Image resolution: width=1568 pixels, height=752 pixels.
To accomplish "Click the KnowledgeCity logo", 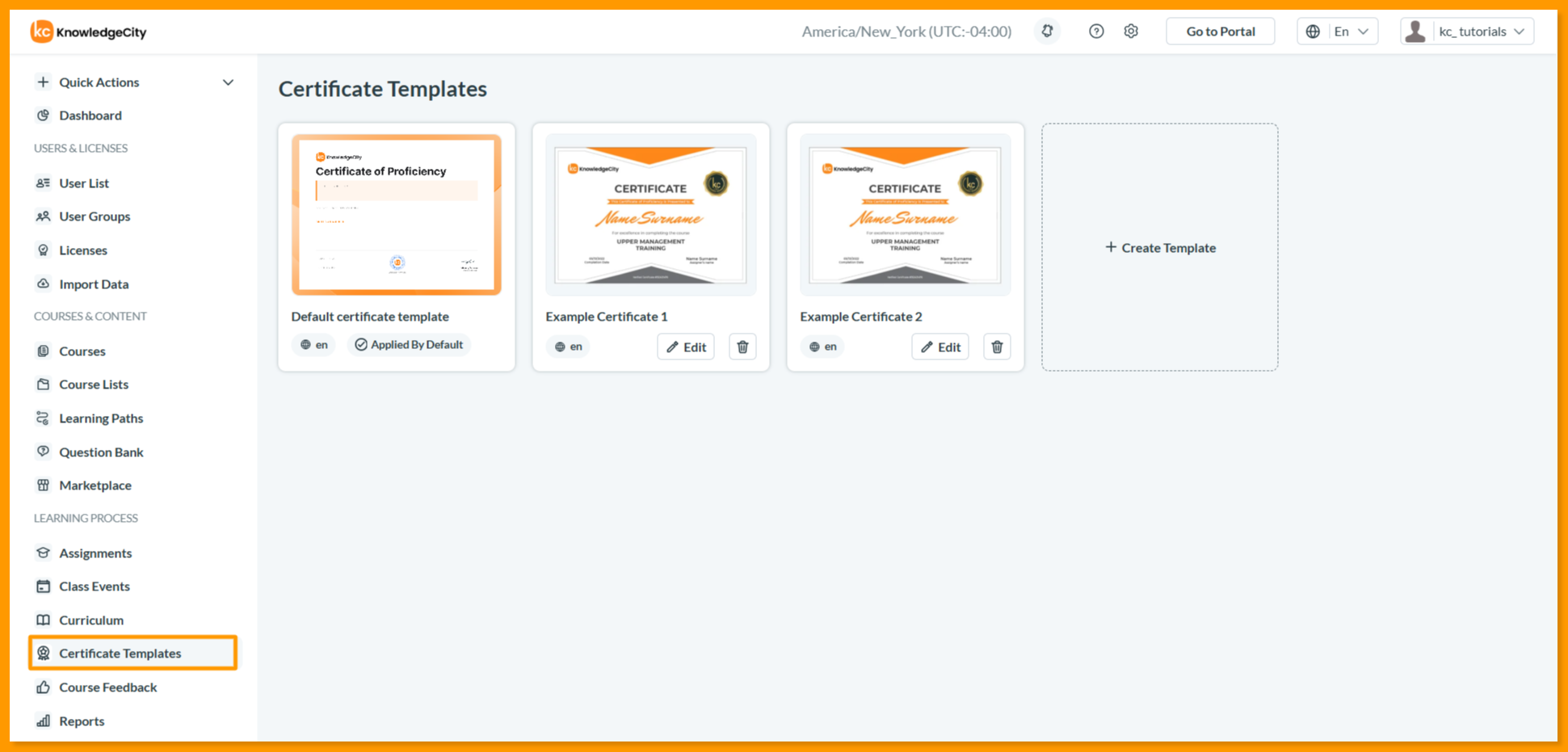I will pyautogui.click(x=89, y=32).
